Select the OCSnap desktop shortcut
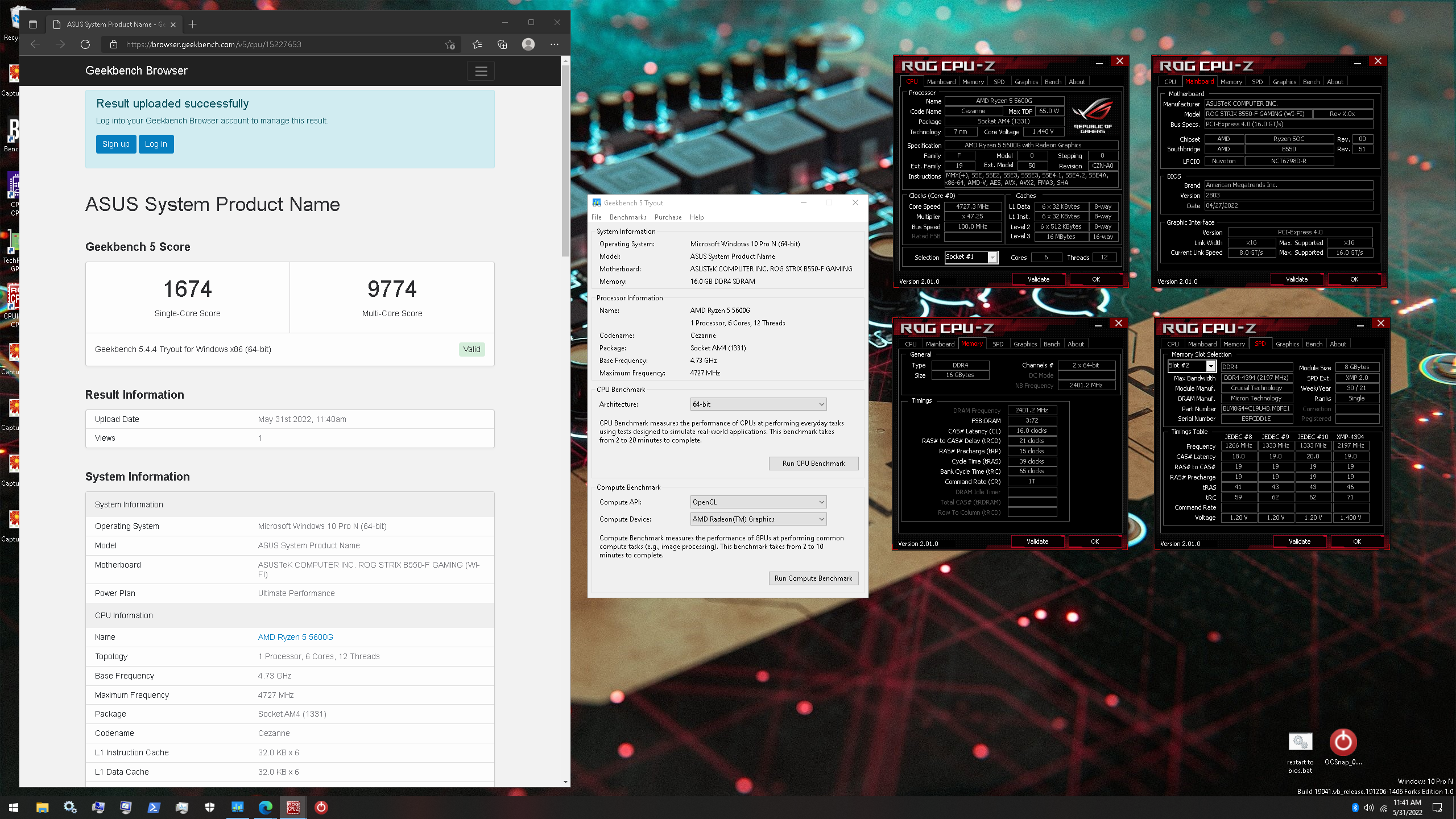This screenshot has height=819, width=1456. point(1343,747)
